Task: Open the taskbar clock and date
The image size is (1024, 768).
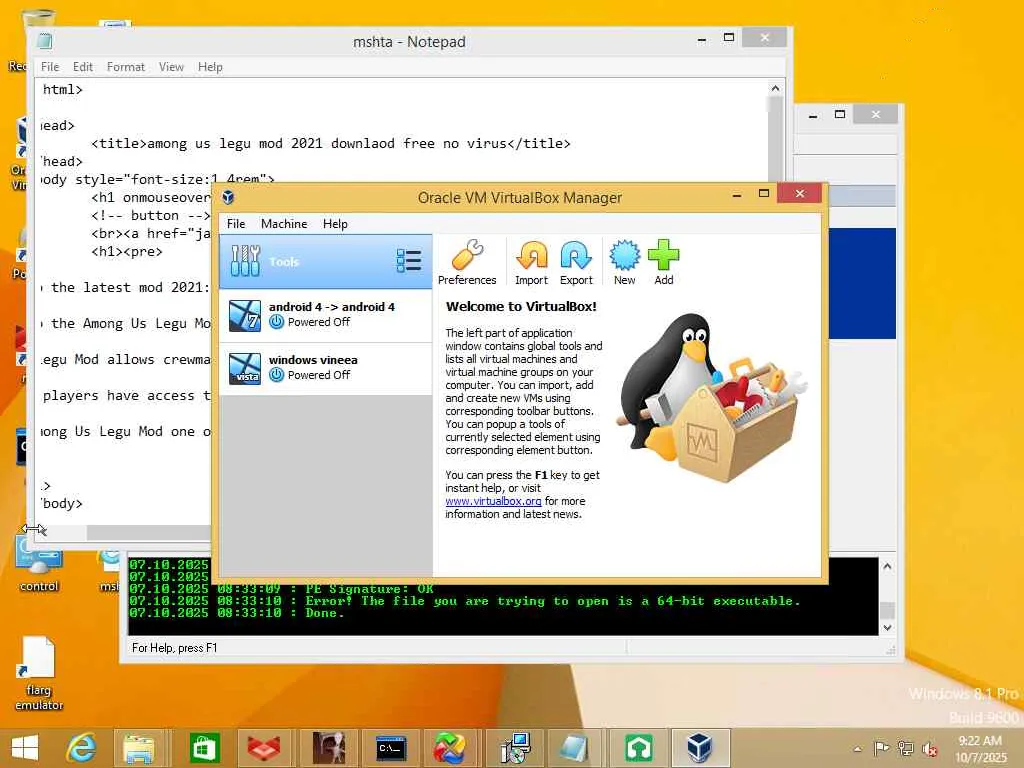Action: [x=981, y=749]
